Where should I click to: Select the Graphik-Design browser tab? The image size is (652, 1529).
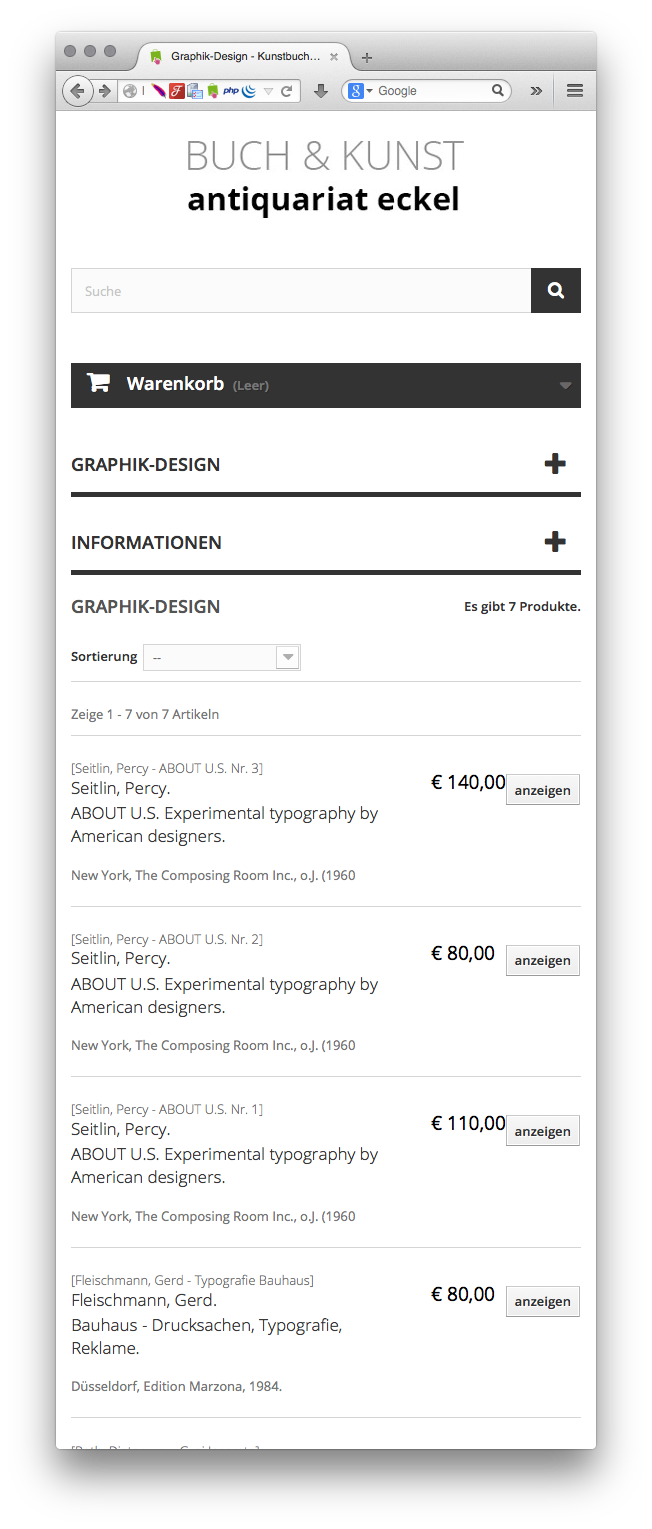coord(244,57)
